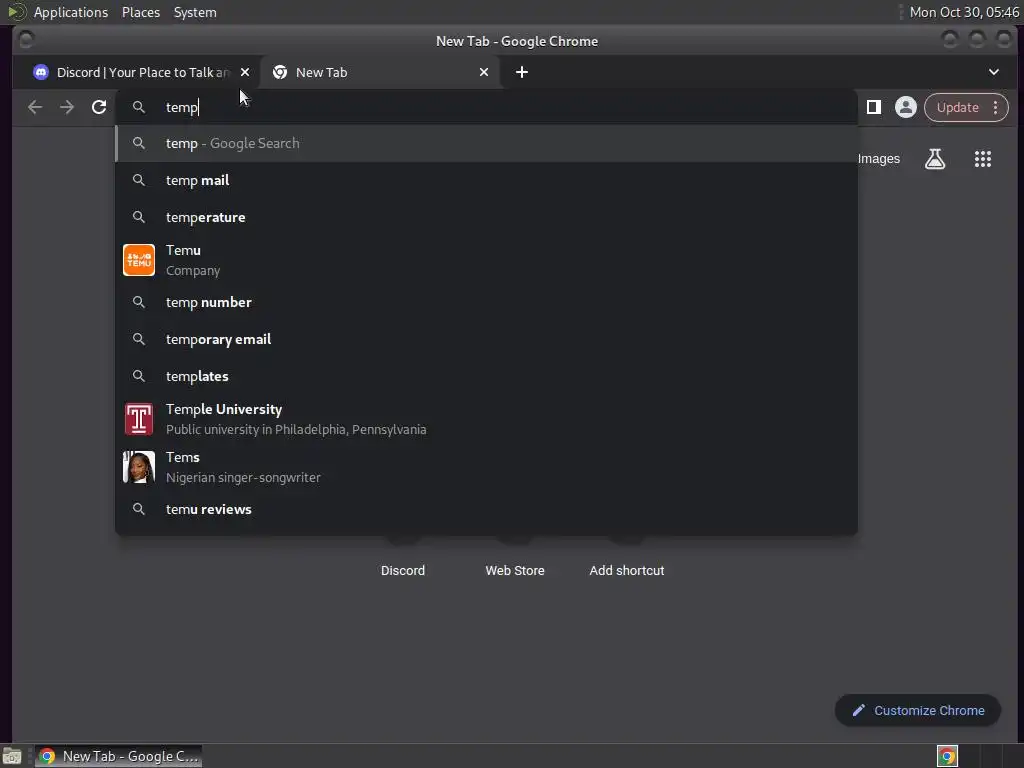Open the Applications menu
Viewport: 1024px width, 768px height.
tap(71, 12)
